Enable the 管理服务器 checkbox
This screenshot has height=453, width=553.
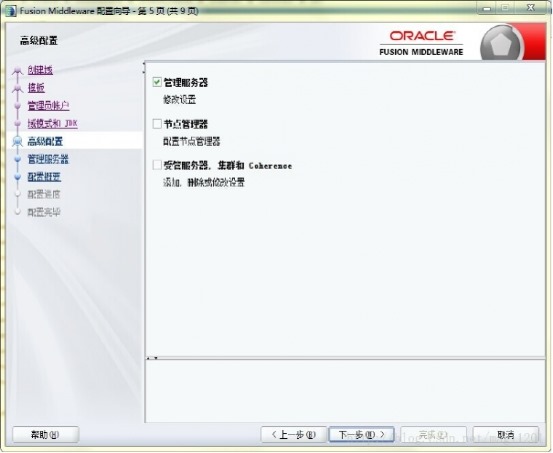pyautogui.click(x=157, y=82)
